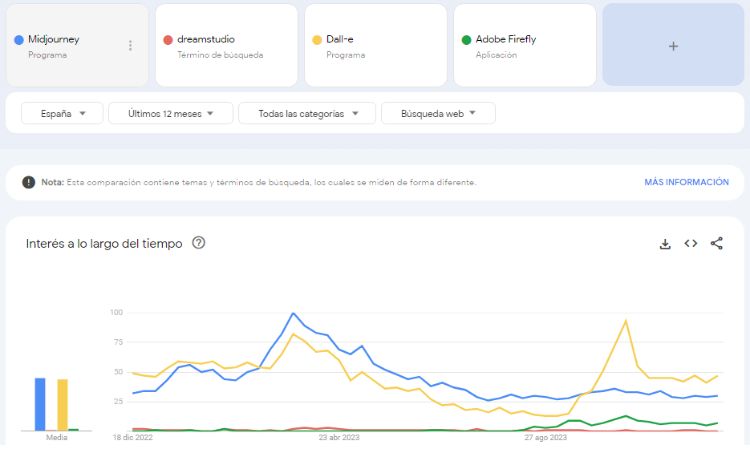Click the Aplicación subtitle under Adobe Firefly
Viewport: 750px width, 450px height.
(x=496, y=55)
